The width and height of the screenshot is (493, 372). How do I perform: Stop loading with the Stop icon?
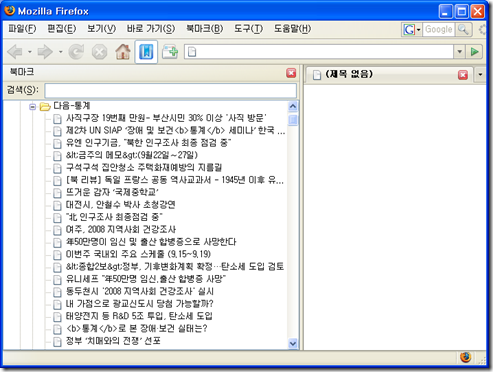[x=99, y=52]
